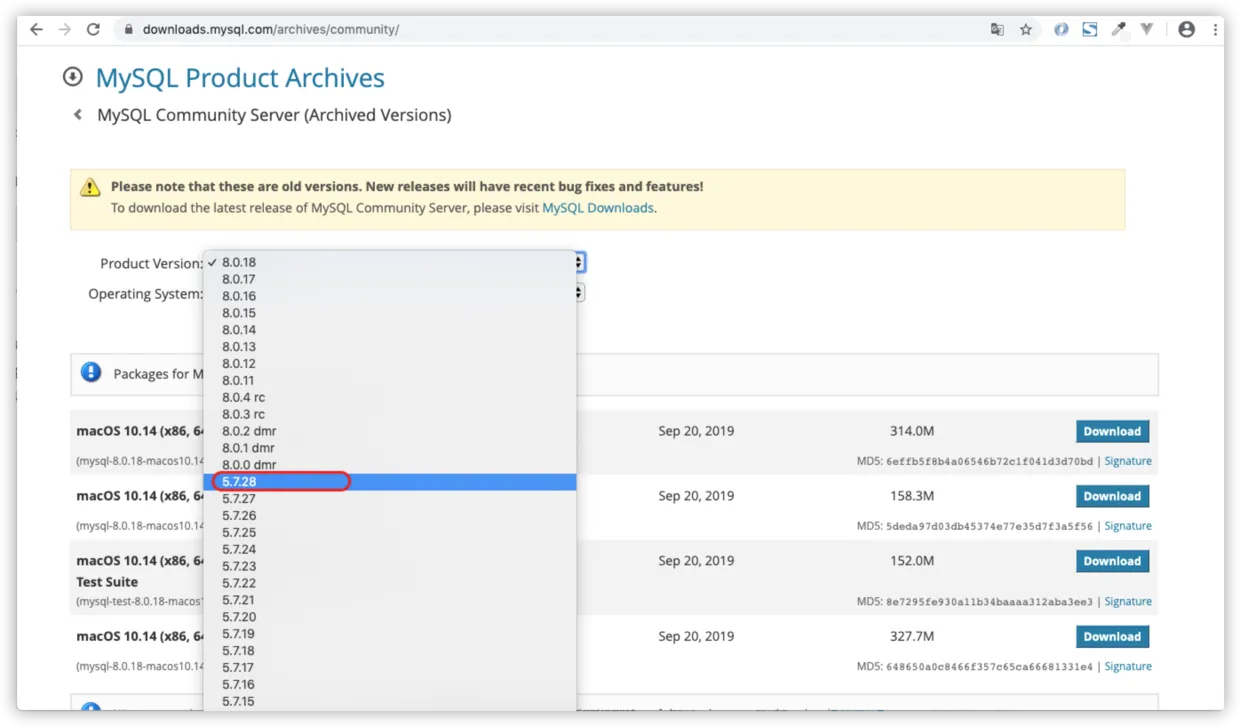Choose version 5.7.19 option

390,634
